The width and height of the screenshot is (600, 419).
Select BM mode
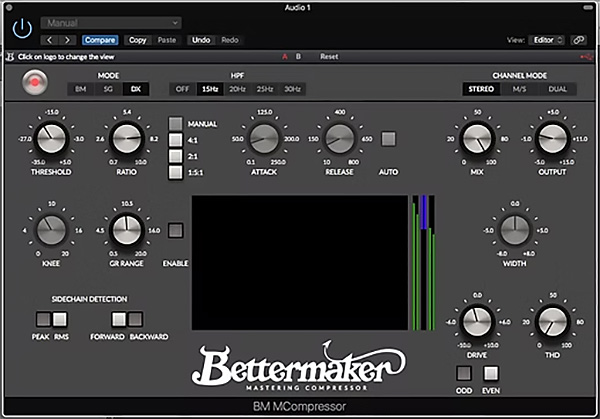[80, 89]
